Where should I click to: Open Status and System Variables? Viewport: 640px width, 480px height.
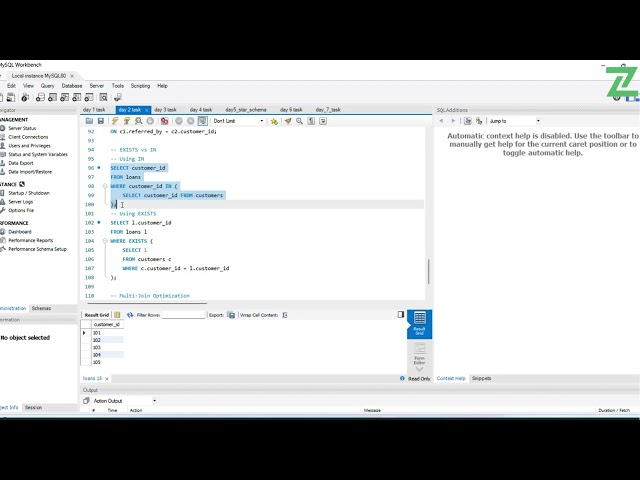pyautogui.click(x=38, y=154)
